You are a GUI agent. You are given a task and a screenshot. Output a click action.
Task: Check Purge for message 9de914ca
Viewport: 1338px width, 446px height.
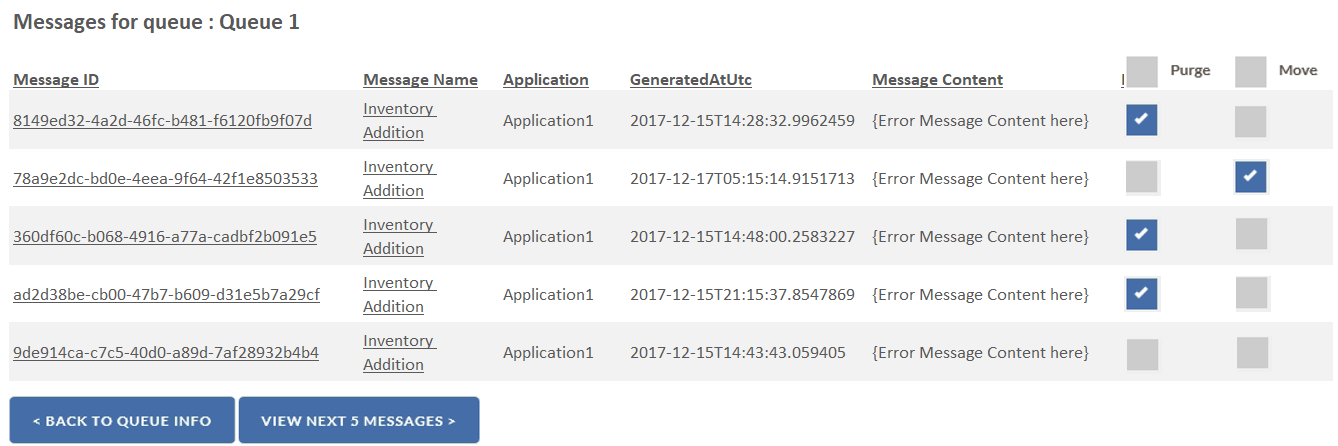click(1142, 354)
